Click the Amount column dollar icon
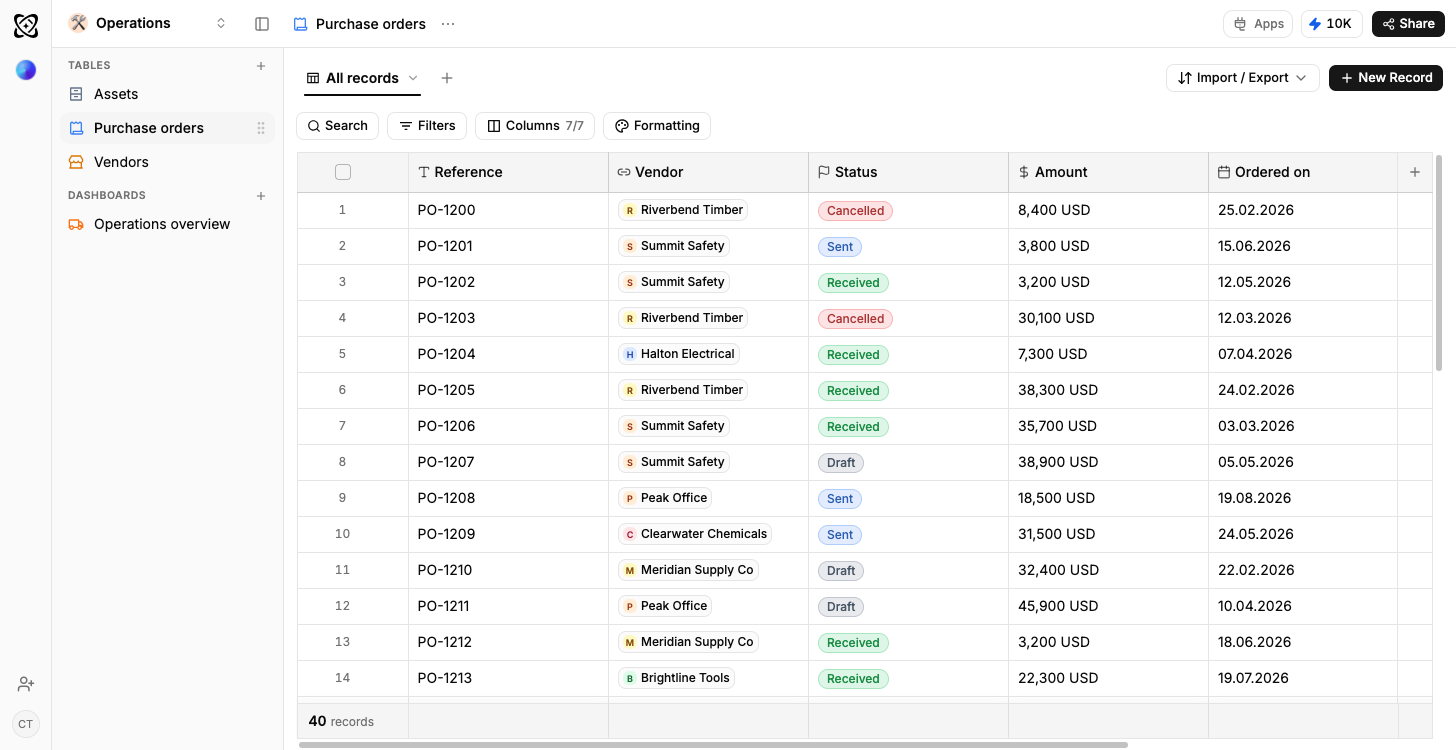 (x=1024, y=172)
